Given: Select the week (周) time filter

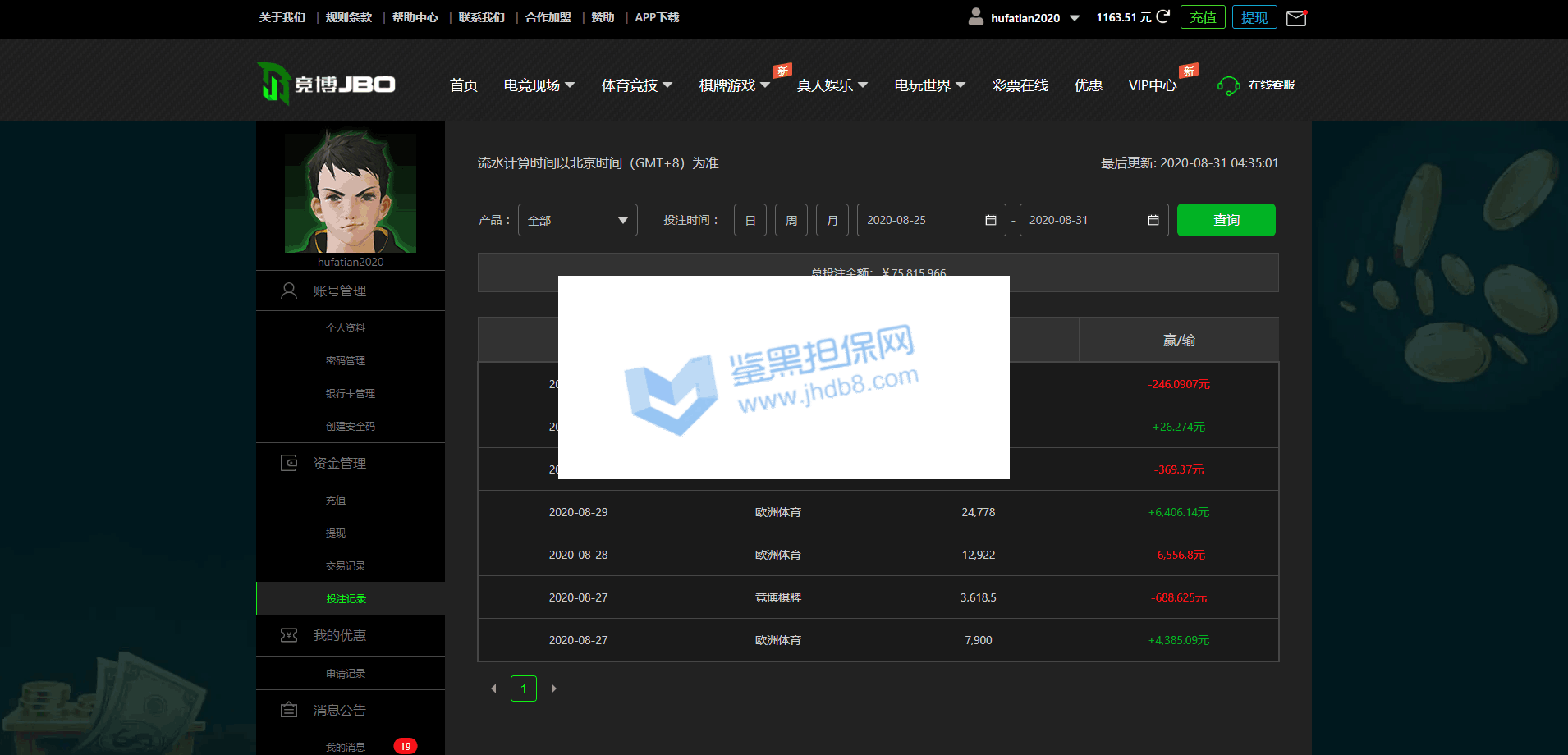Looking at the screenshot, I should point(791,220).
